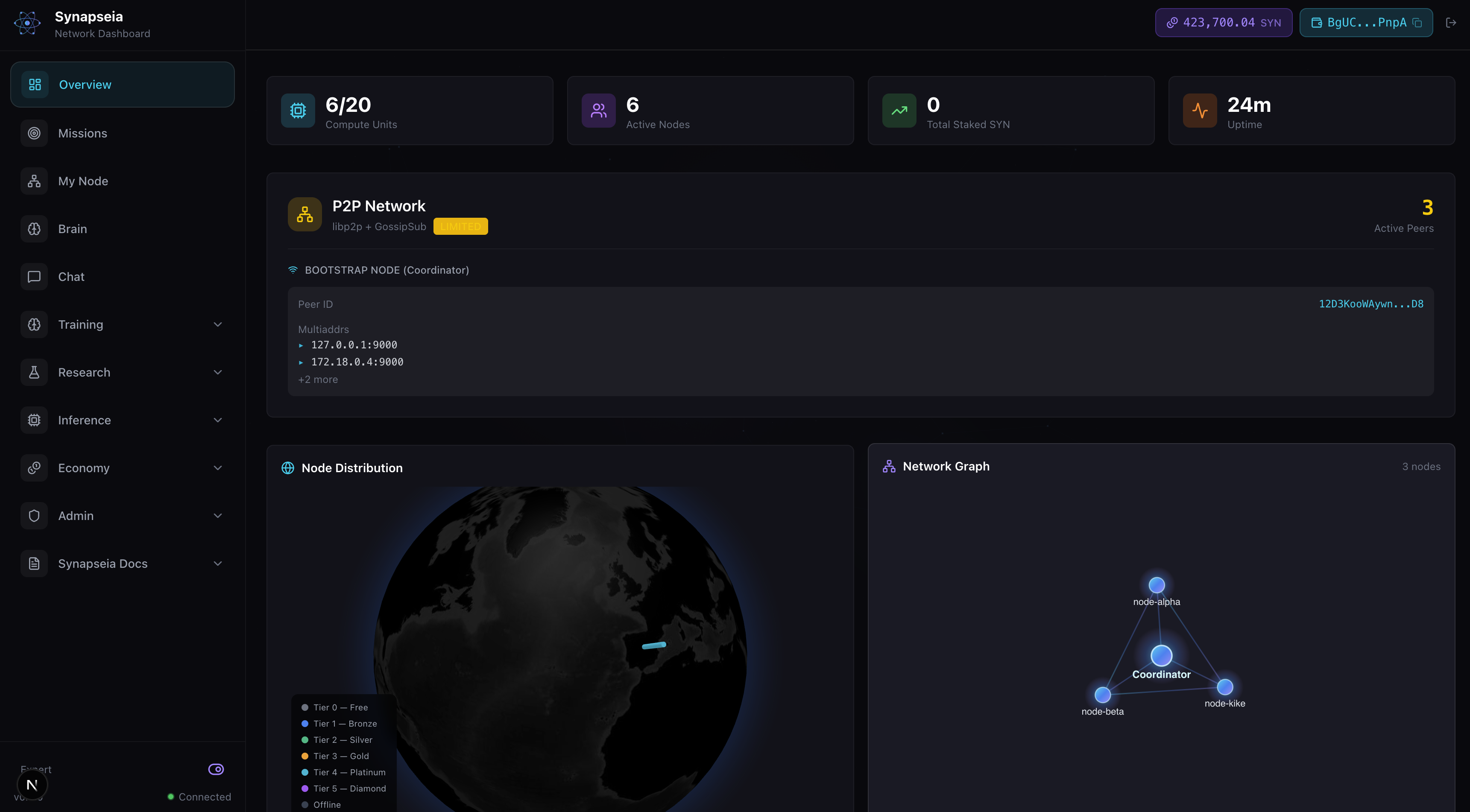1470x812 pixels.
Task: Click the Tier 4 — Platinum legend text
Action: pos(349,773)
